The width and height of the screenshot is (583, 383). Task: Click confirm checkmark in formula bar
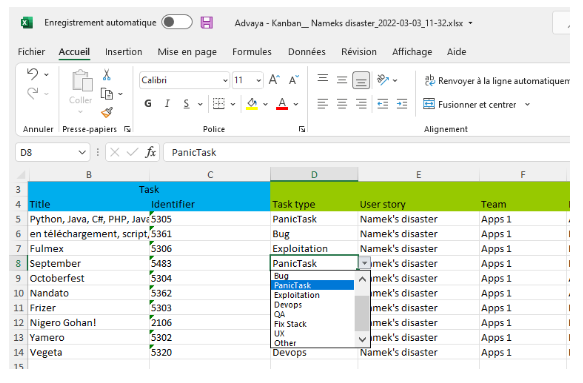point(132,152)
